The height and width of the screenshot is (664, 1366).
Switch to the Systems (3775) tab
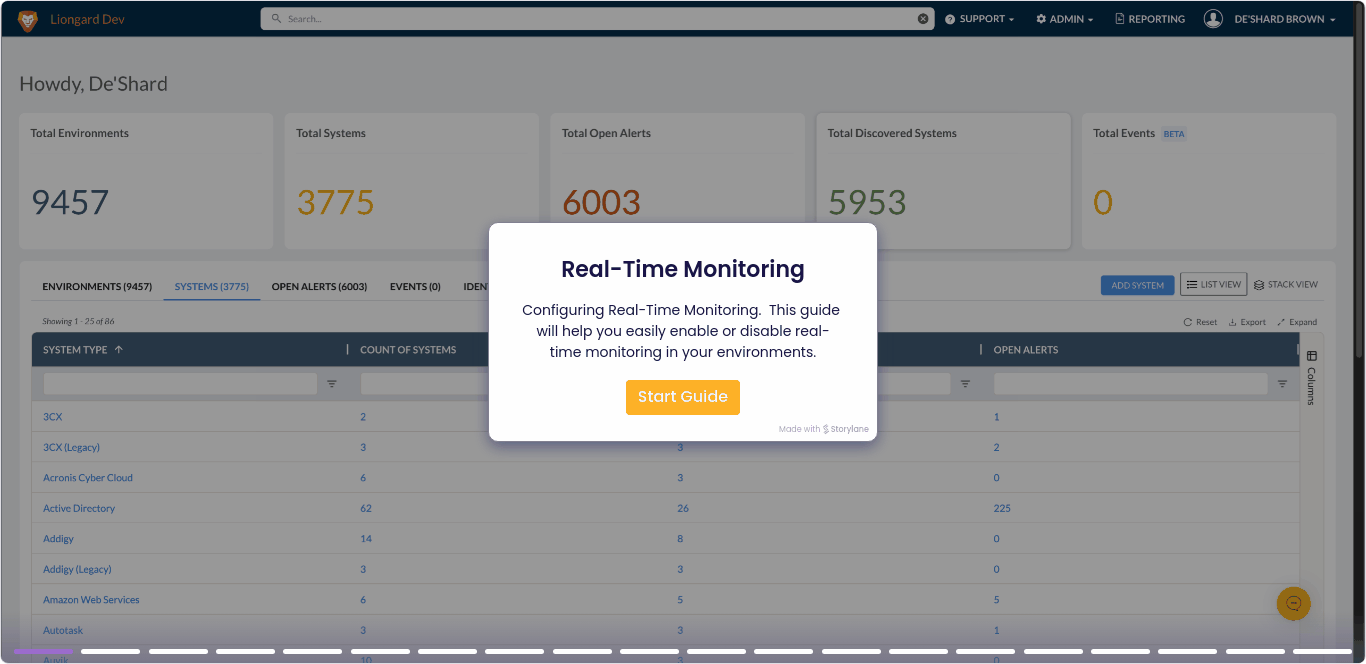point(212,287)
